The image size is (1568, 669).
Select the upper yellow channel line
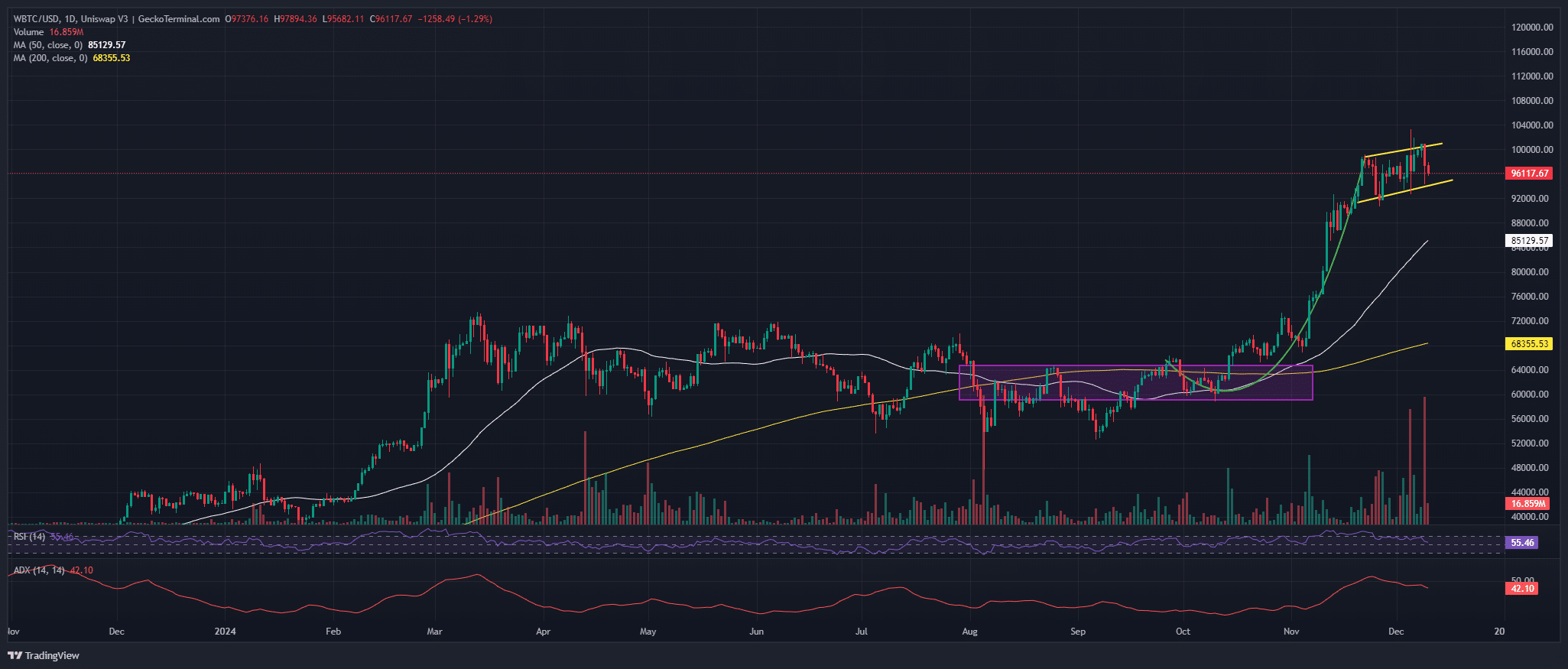pos(1404,150)
